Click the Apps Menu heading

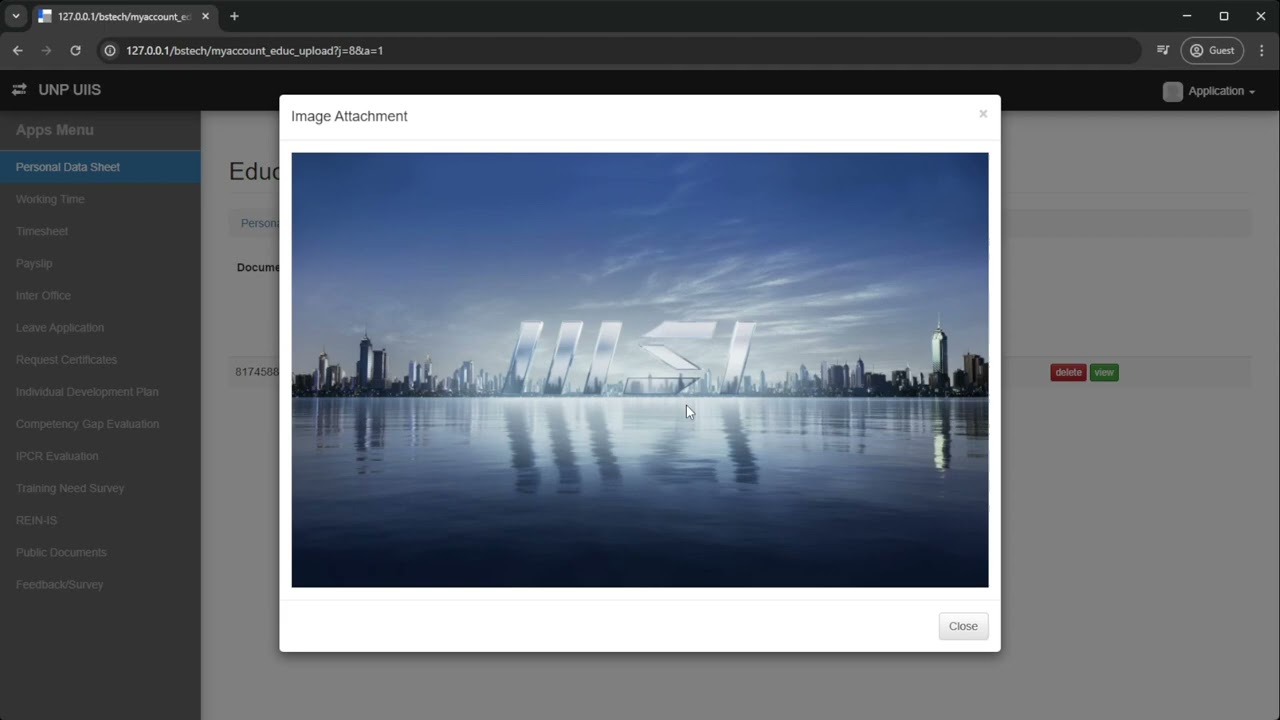(55, 130)
